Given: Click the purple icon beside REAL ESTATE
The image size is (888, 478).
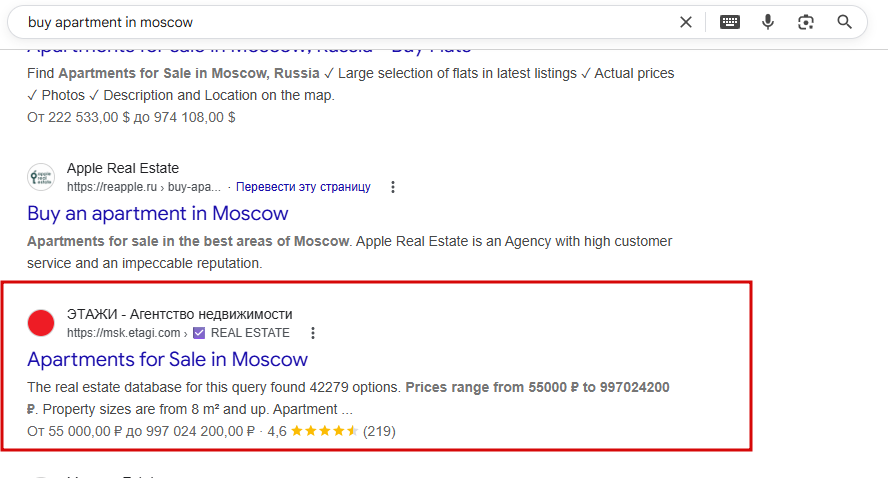Looking at the screenshot, I should click(199, 333).
